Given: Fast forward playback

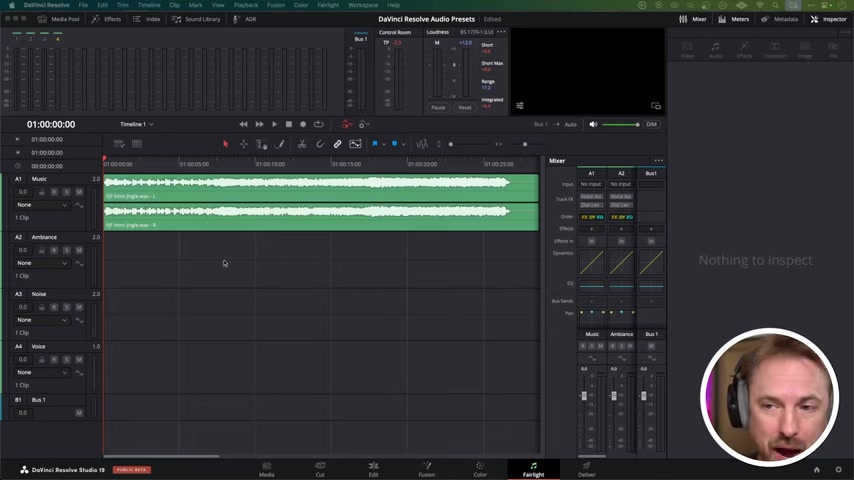Looking at the screenshot, I should click(x=259, y=124).
